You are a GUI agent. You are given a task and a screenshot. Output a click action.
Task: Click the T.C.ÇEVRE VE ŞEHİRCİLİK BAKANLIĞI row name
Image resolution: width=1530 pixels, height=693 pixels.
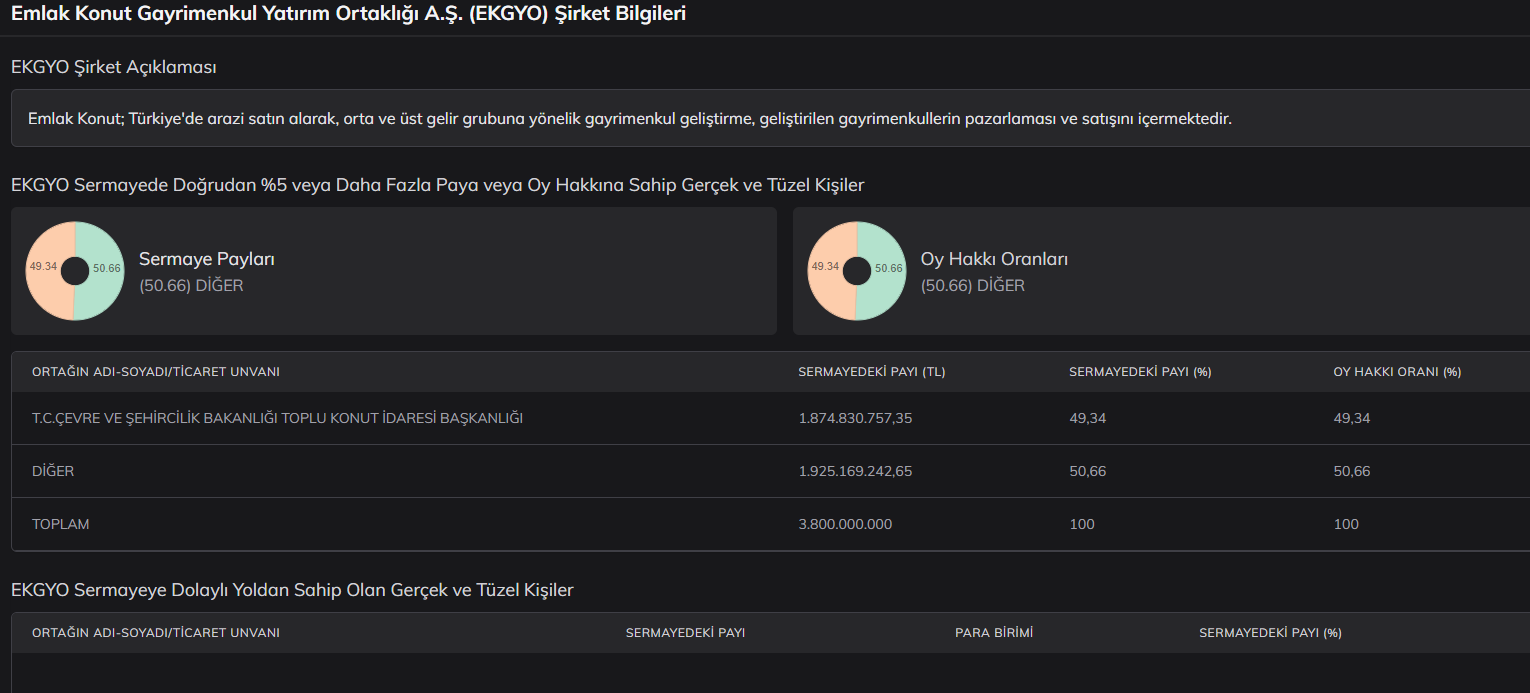[x=278, y=418]
